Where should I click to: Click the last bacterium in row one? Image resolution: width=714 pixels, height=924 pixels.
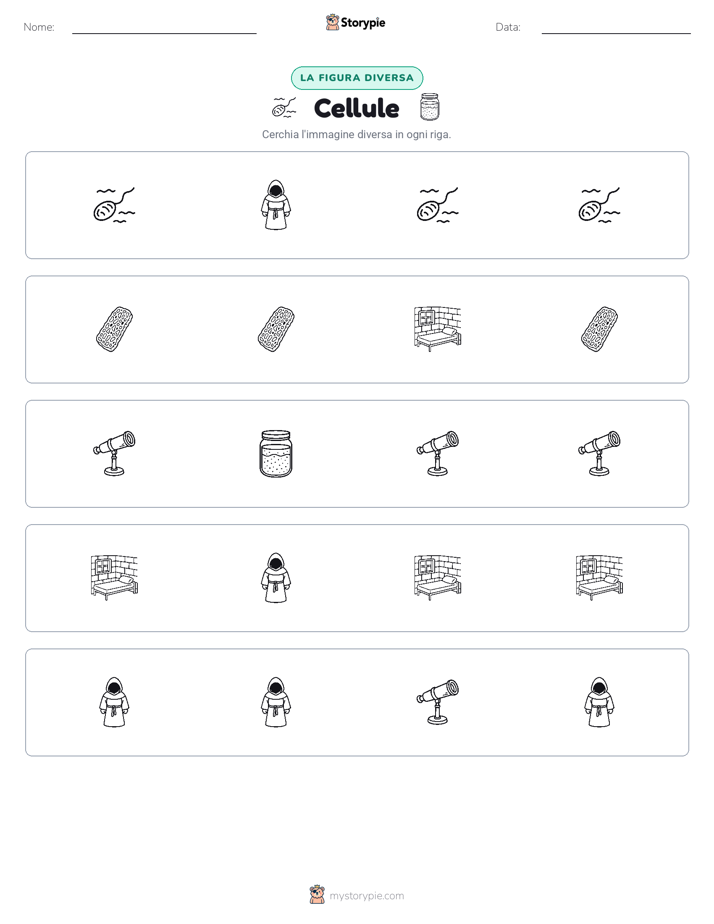(599, 205)
